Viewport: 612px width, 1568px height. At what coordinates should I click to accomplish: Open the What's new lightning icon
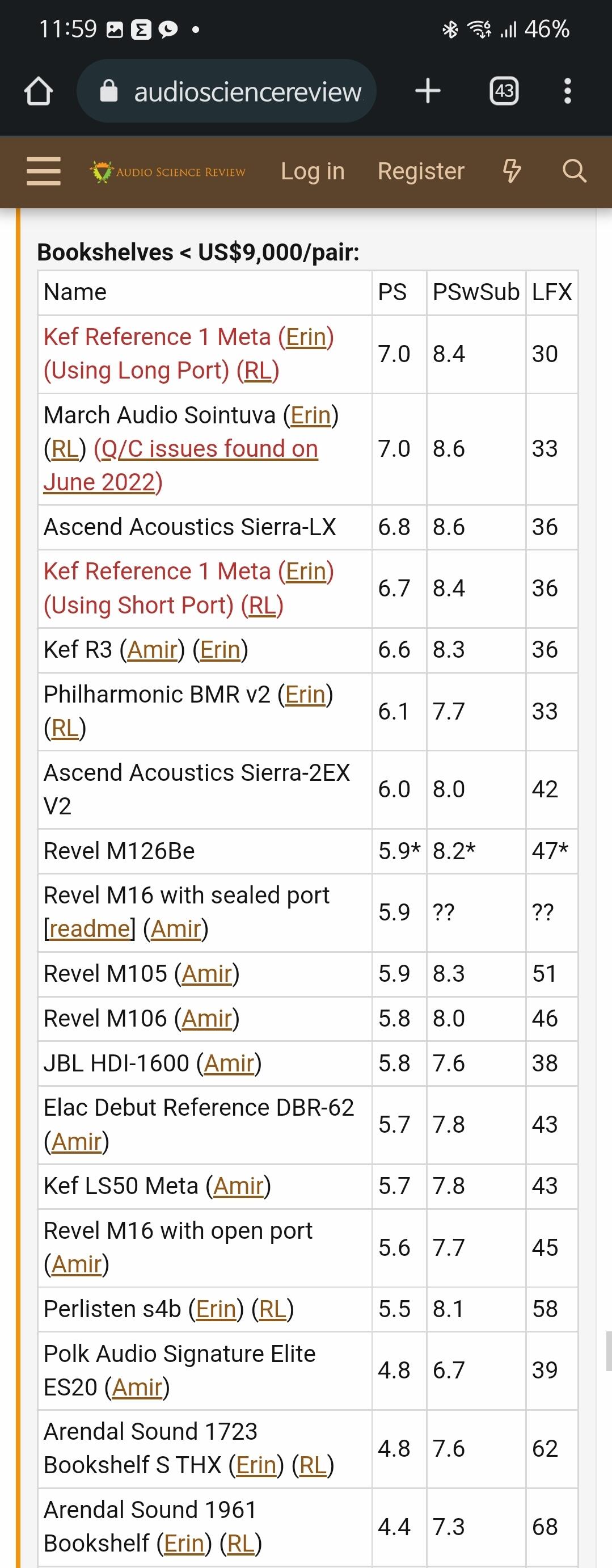coord(512,171)
